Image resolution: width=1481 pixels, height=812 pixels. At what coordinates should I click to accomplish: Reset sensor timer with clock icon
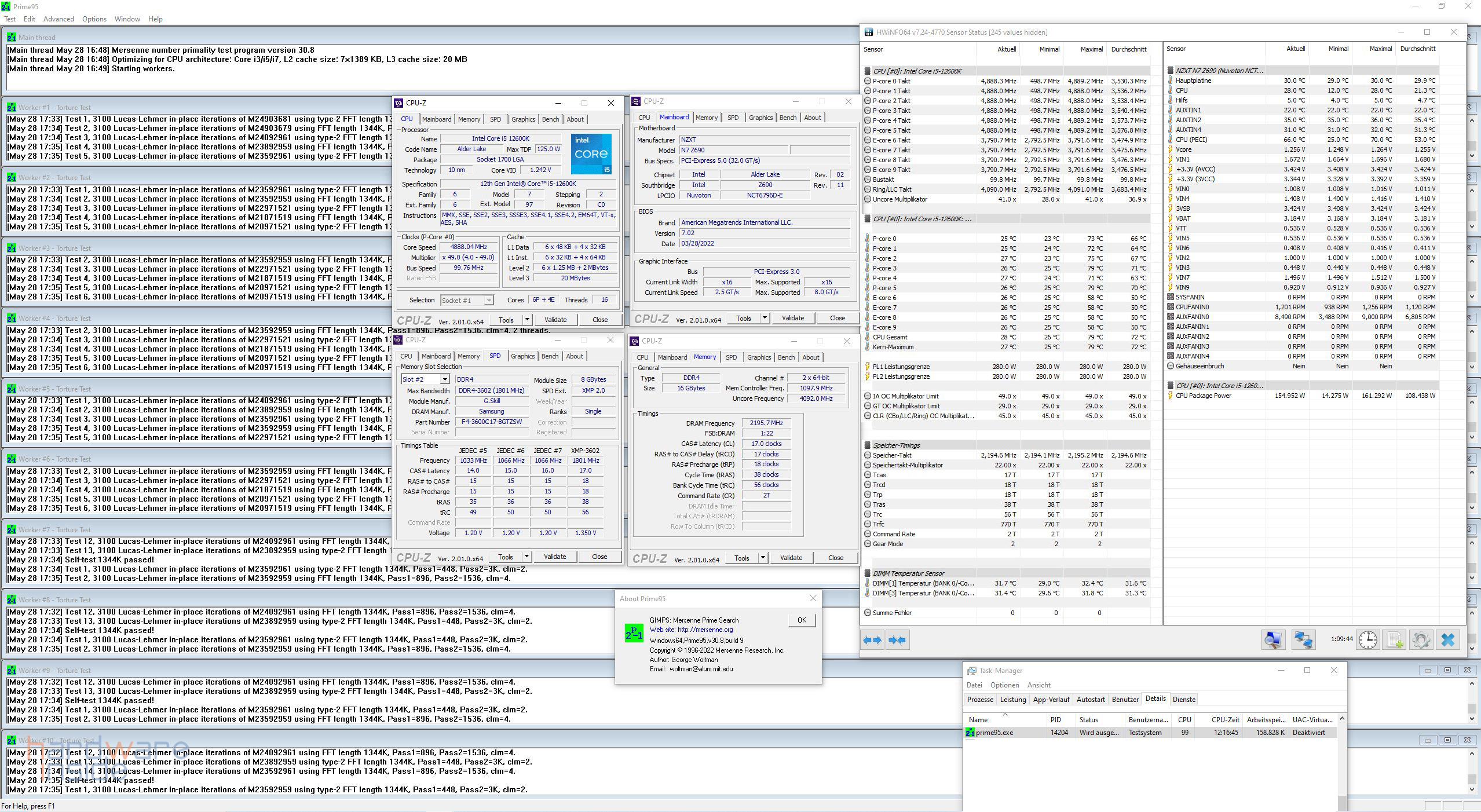pos(1368,640)
